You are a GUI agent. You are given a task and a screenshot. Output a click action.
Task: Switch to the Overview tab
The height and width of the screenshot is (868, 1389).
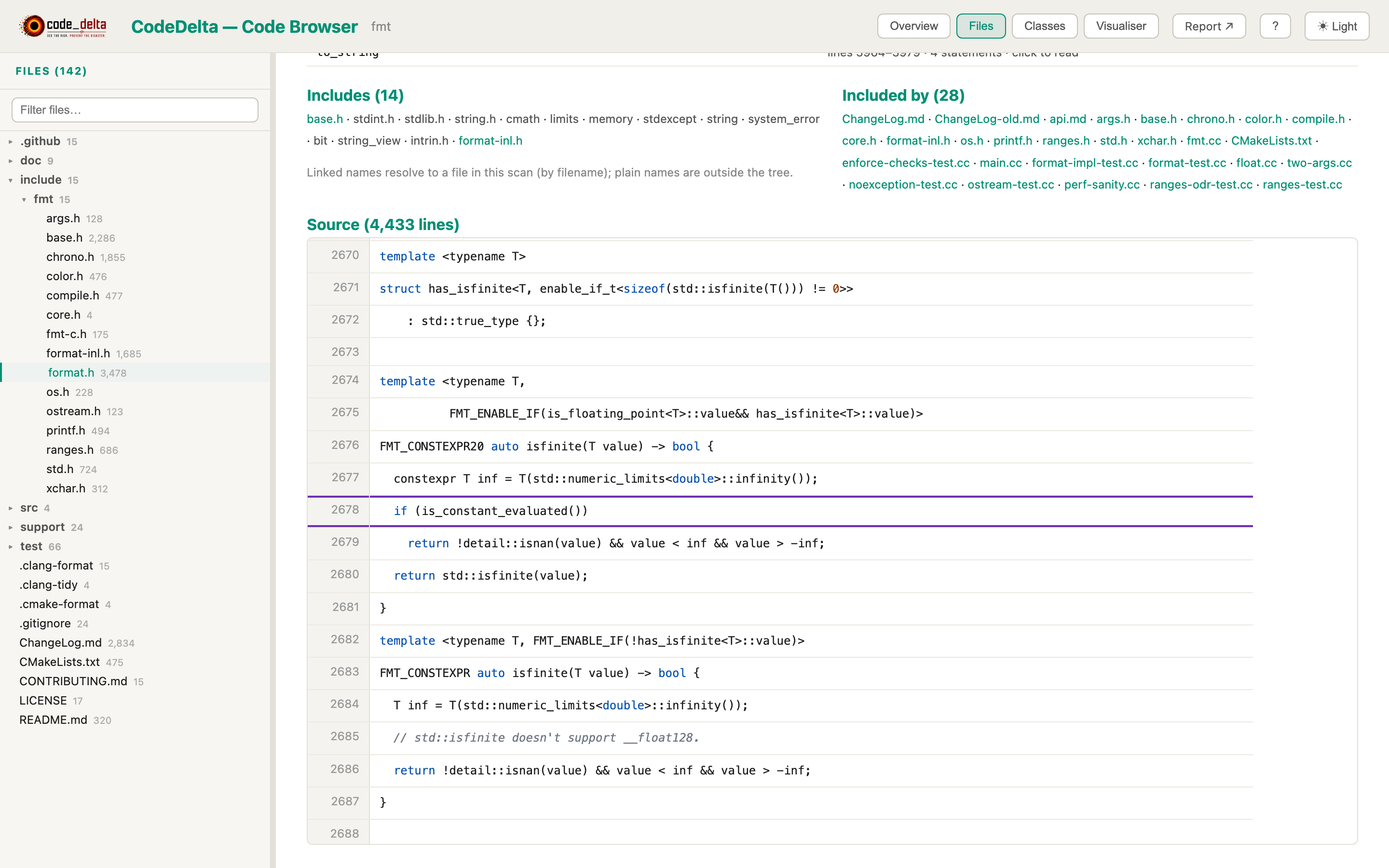(913, 27)
